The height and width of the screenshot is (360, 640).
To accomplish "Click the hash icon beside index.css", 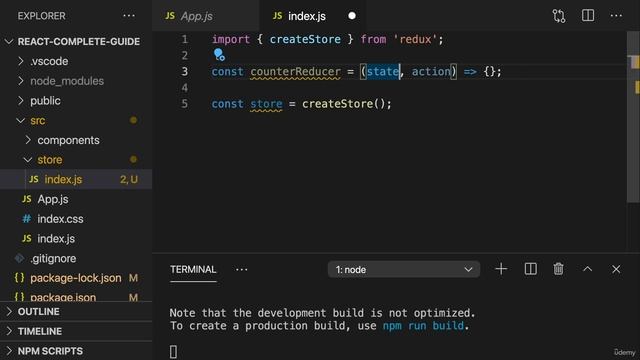I will [x=27, y=219].
